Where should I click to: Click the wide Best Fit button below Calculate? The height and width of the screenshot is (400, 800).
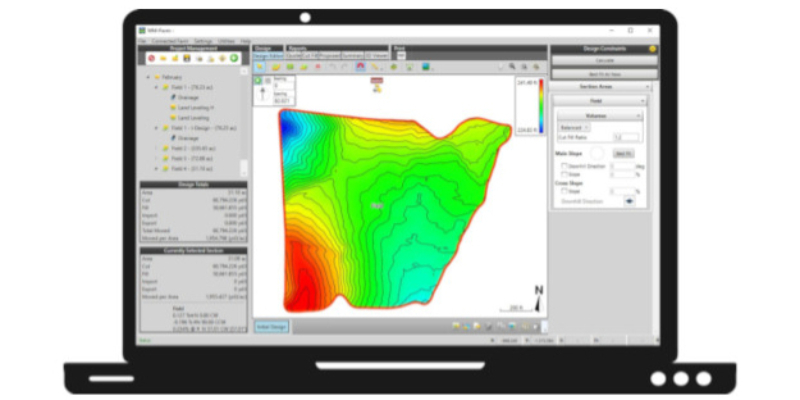(x=605, y=74)
